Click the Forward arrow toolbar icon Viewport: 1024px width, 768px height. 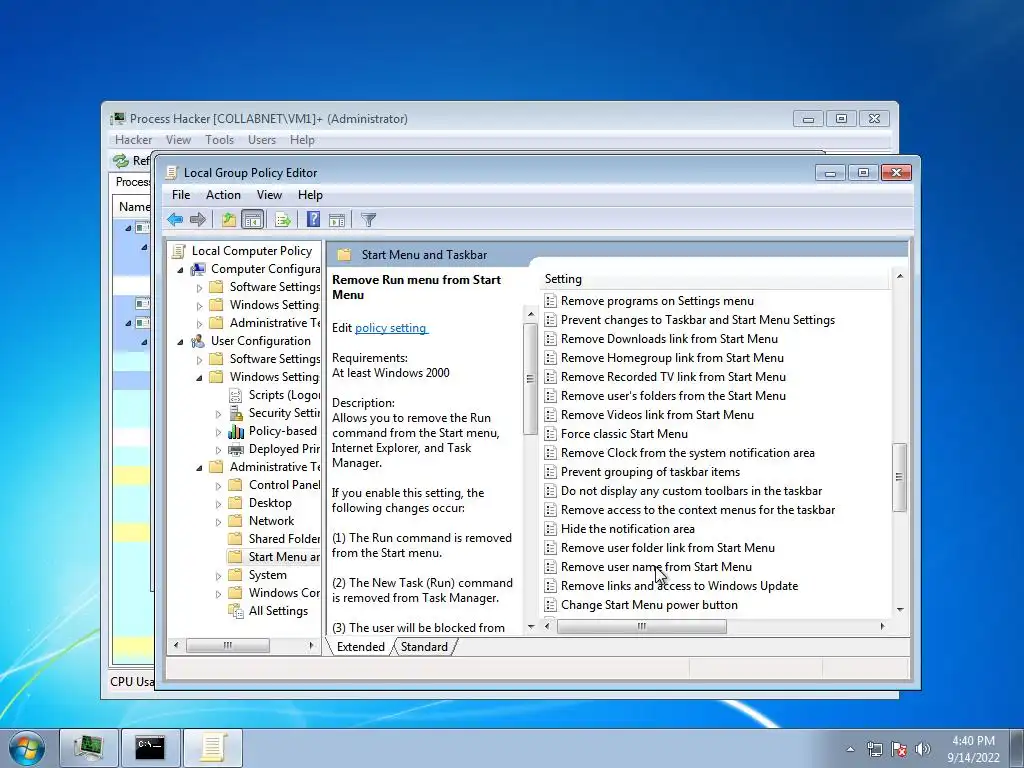point(197,220)
